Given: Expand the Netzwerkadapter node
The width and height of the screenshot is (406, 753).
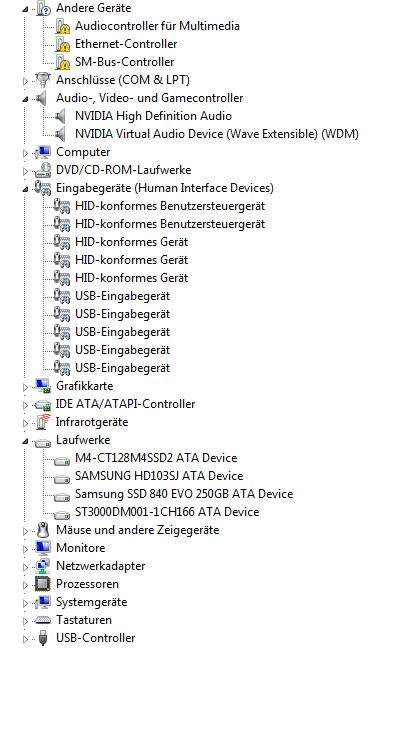Looking at the screenshot, I should pos(25,567).
